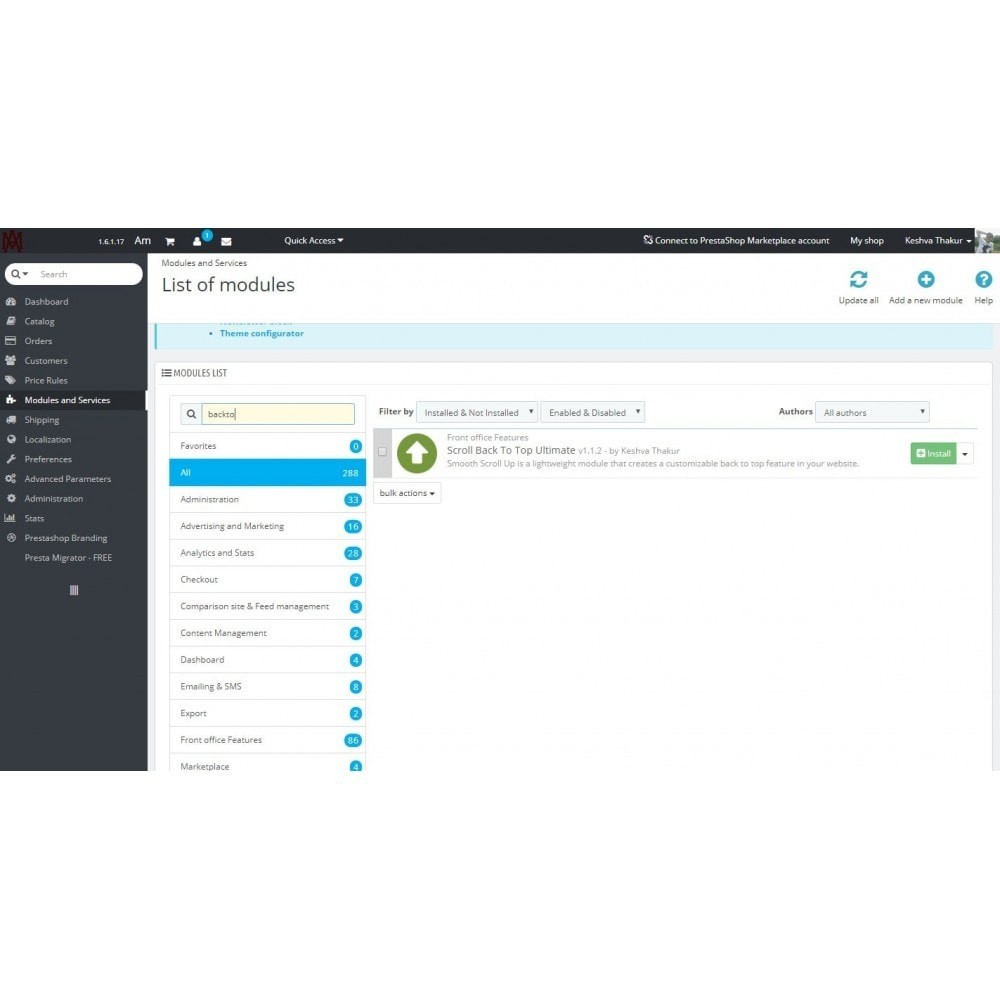This screenshot has width=1000, height=1000.
Task: Open the customer notifications person icon
Action: tap(197, 241)
